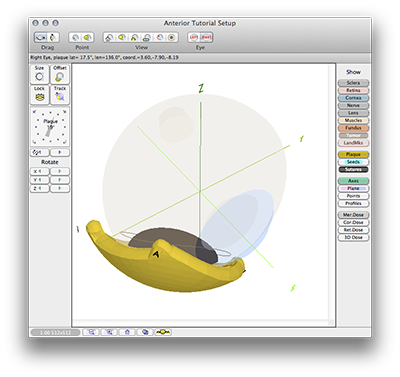Click the zoom scale 1.00 512x512 field
The height and width of the screenshot is (377, 400).
(x=55, y=332)
